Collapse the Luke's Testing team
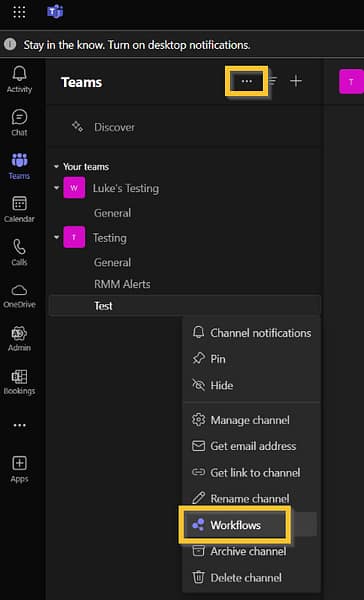This screenshot has width=364, height=600. click(x=57, y=188)
